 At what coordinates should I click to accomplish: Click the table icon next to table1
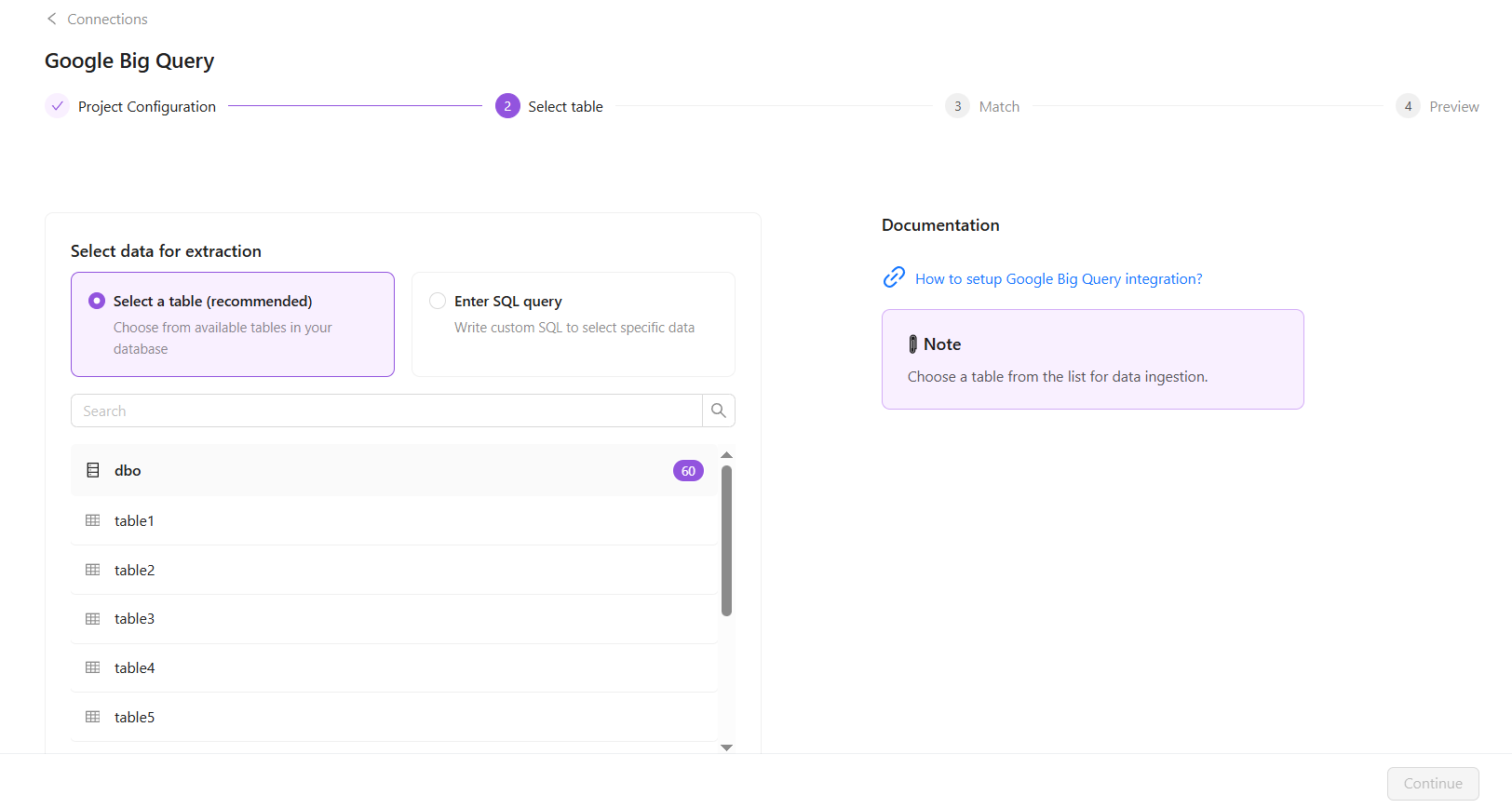coord(93,520)
